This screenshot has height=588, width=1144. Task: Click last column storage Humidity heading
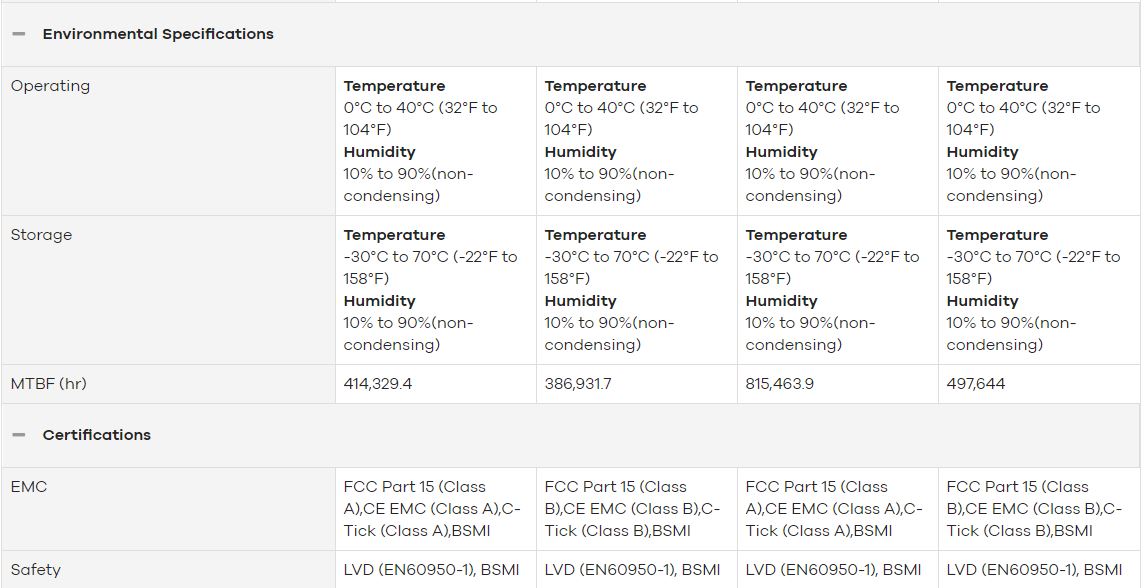point(982,301)
